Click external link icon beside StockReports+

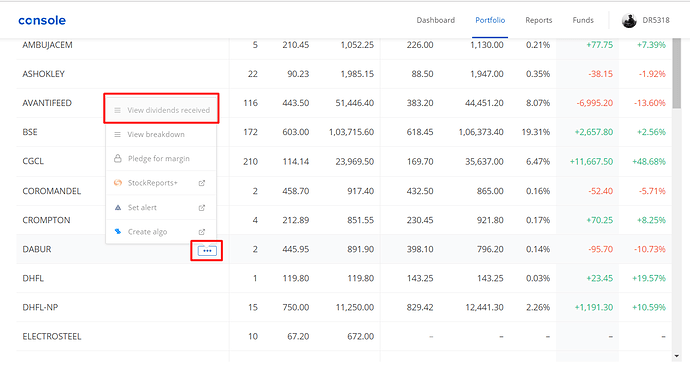tap(202, 183)
